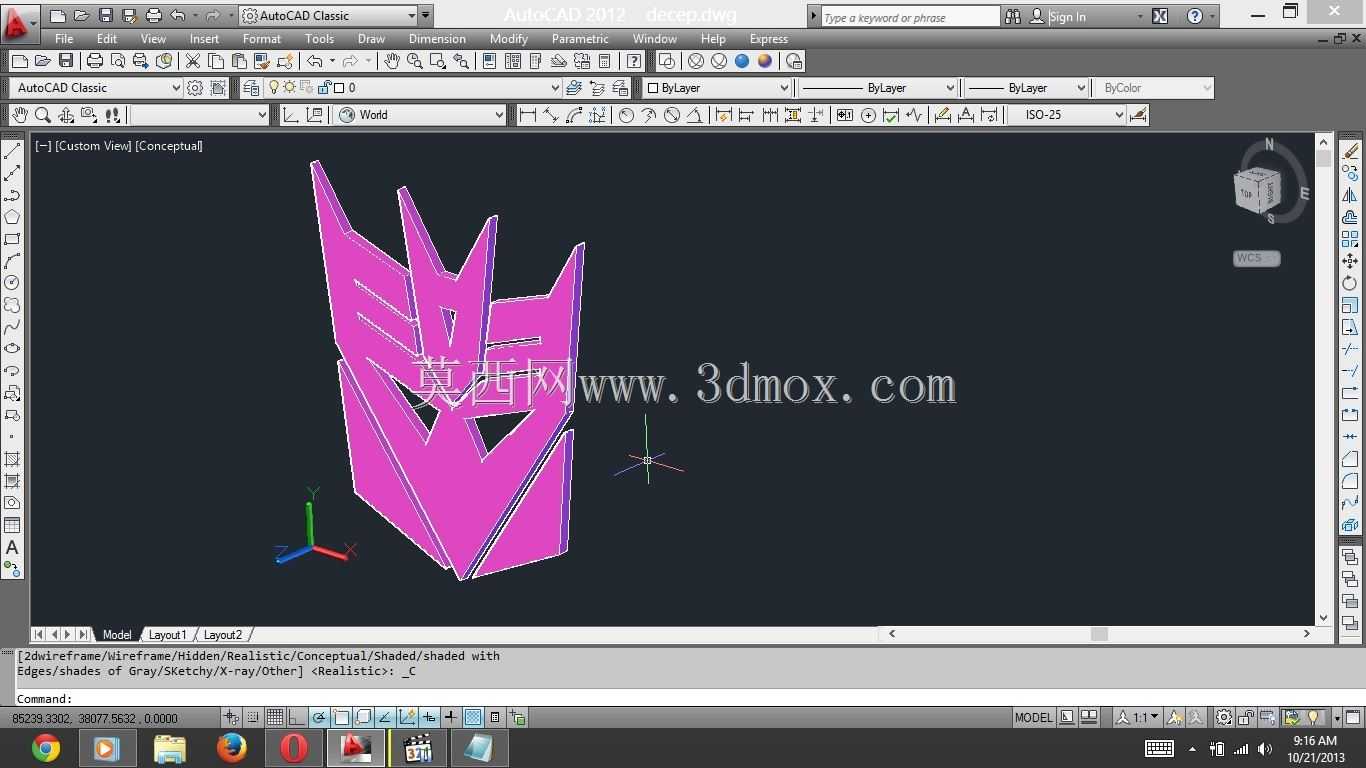Image resolution: width=1366 pixels, height=768 pixels.
Task: Click the search binoculars icon
Action: coord(1013,17)
